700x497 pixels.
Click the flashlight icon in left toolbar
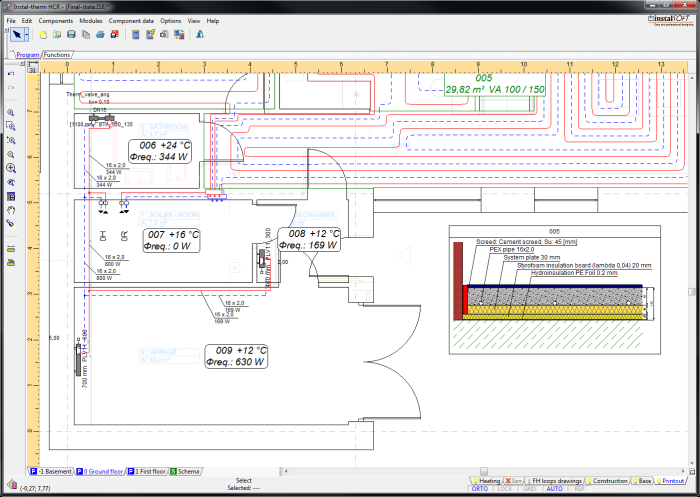11,224
